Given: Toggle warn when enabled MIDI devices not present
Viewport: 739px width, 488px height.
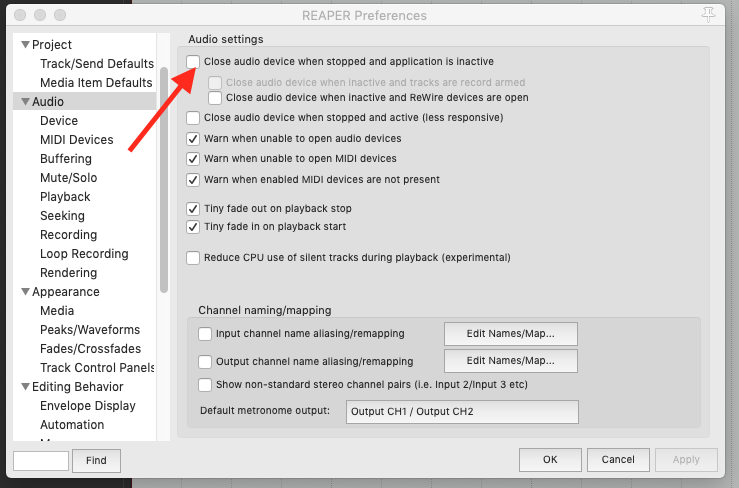Looking at the screenshot, I should tap(193, 180).
